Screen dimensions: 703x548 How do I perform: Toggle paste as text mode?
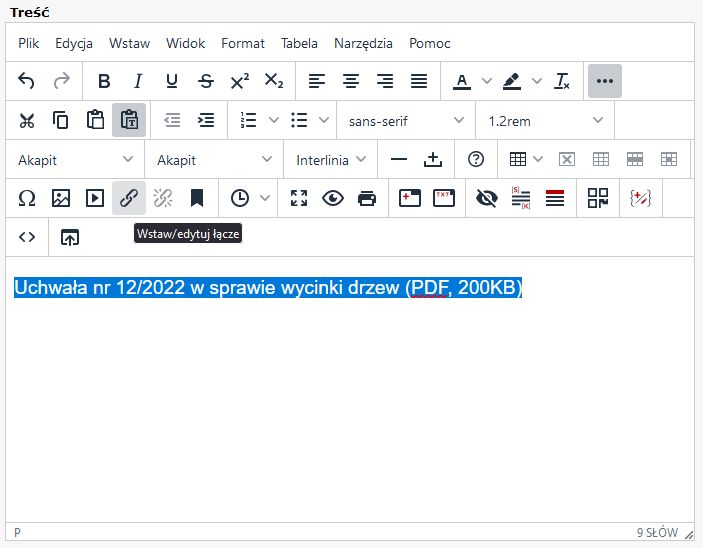pyautogui.click(x=129, y=120)
